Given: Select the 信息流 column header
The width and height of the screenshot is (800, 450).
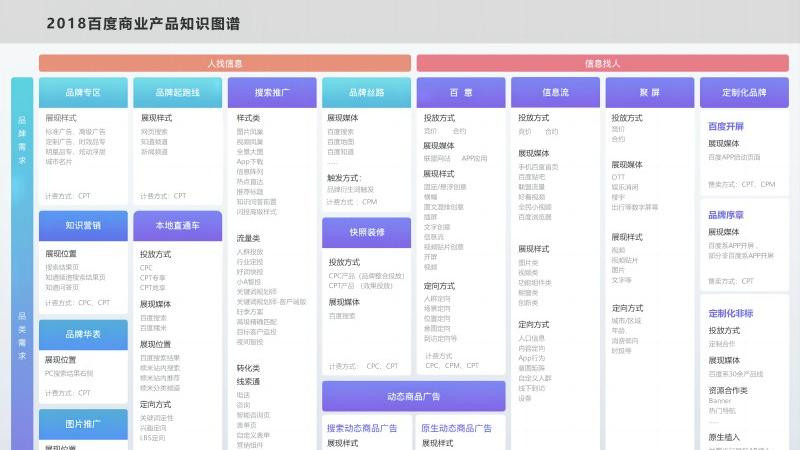Looking at the screenshot, I should coord(555,92).
